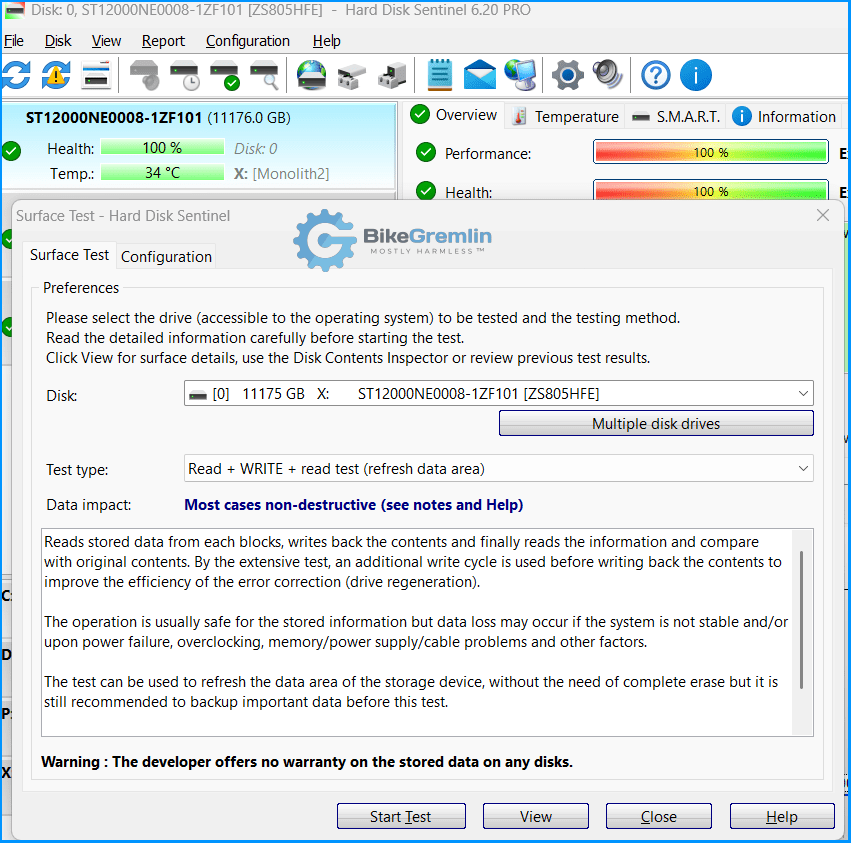
Task: Switch to the Temperature tab
Action: coord(564,116)
